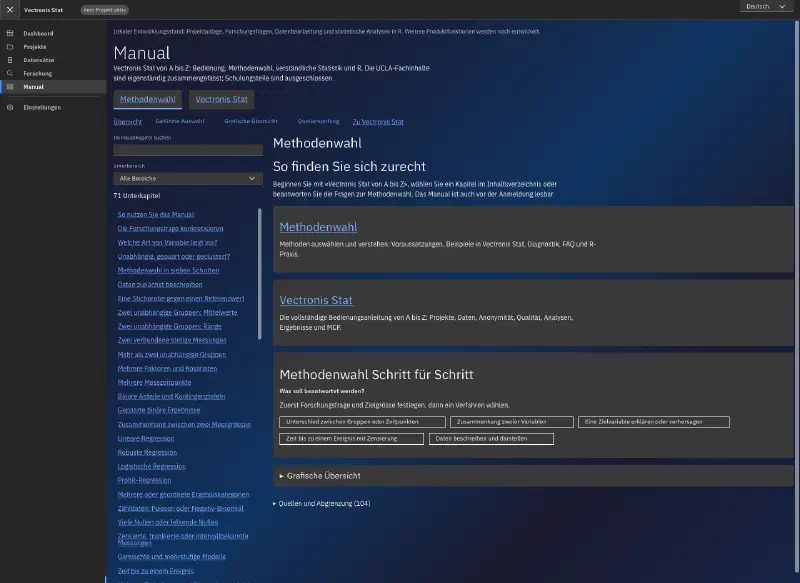Click the Datensätze database icon
The height and width of the screenshot is (583, 800).
(10, 60)
